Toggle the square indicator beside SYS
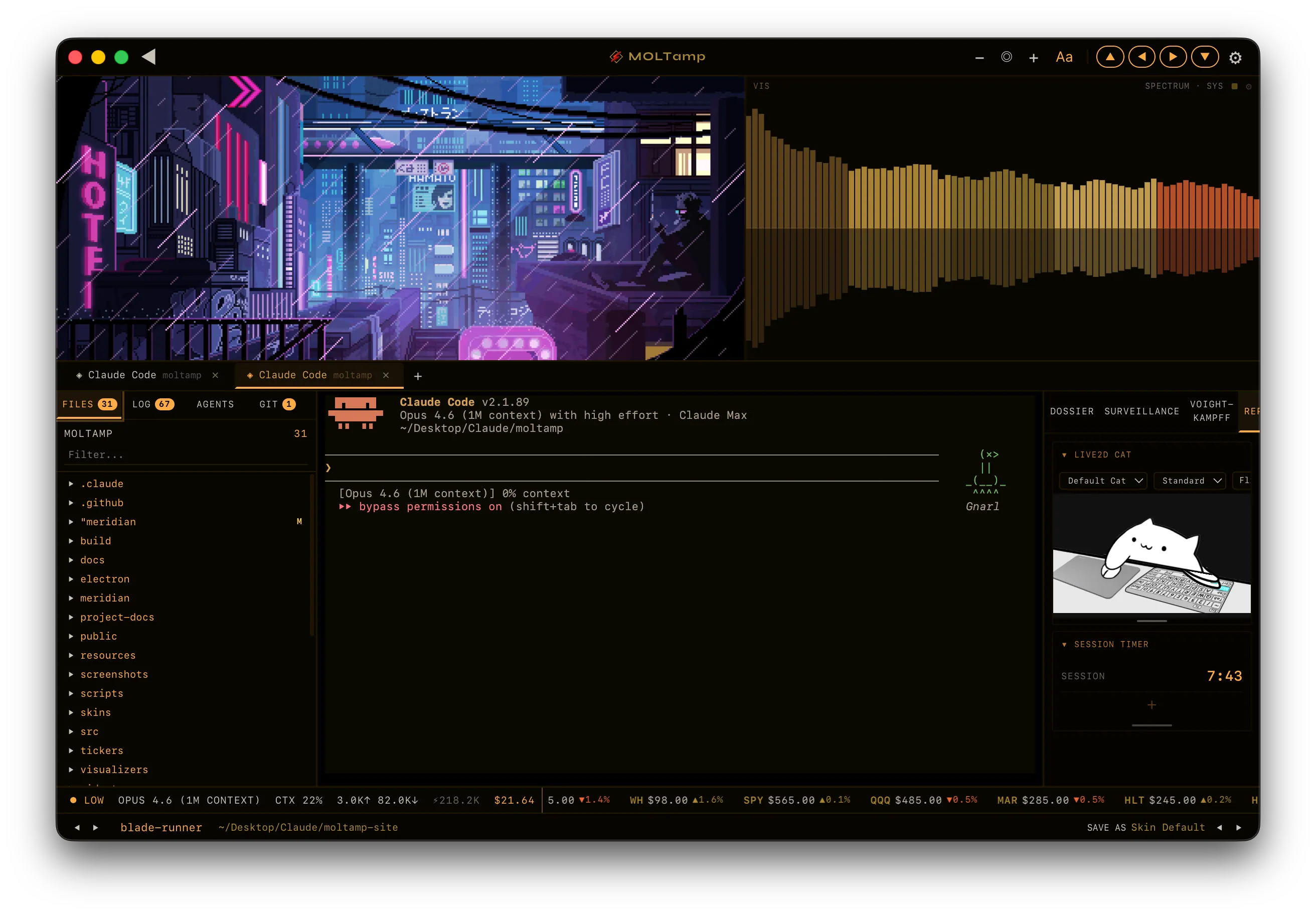1316x915 pixels. [1234, 87]
